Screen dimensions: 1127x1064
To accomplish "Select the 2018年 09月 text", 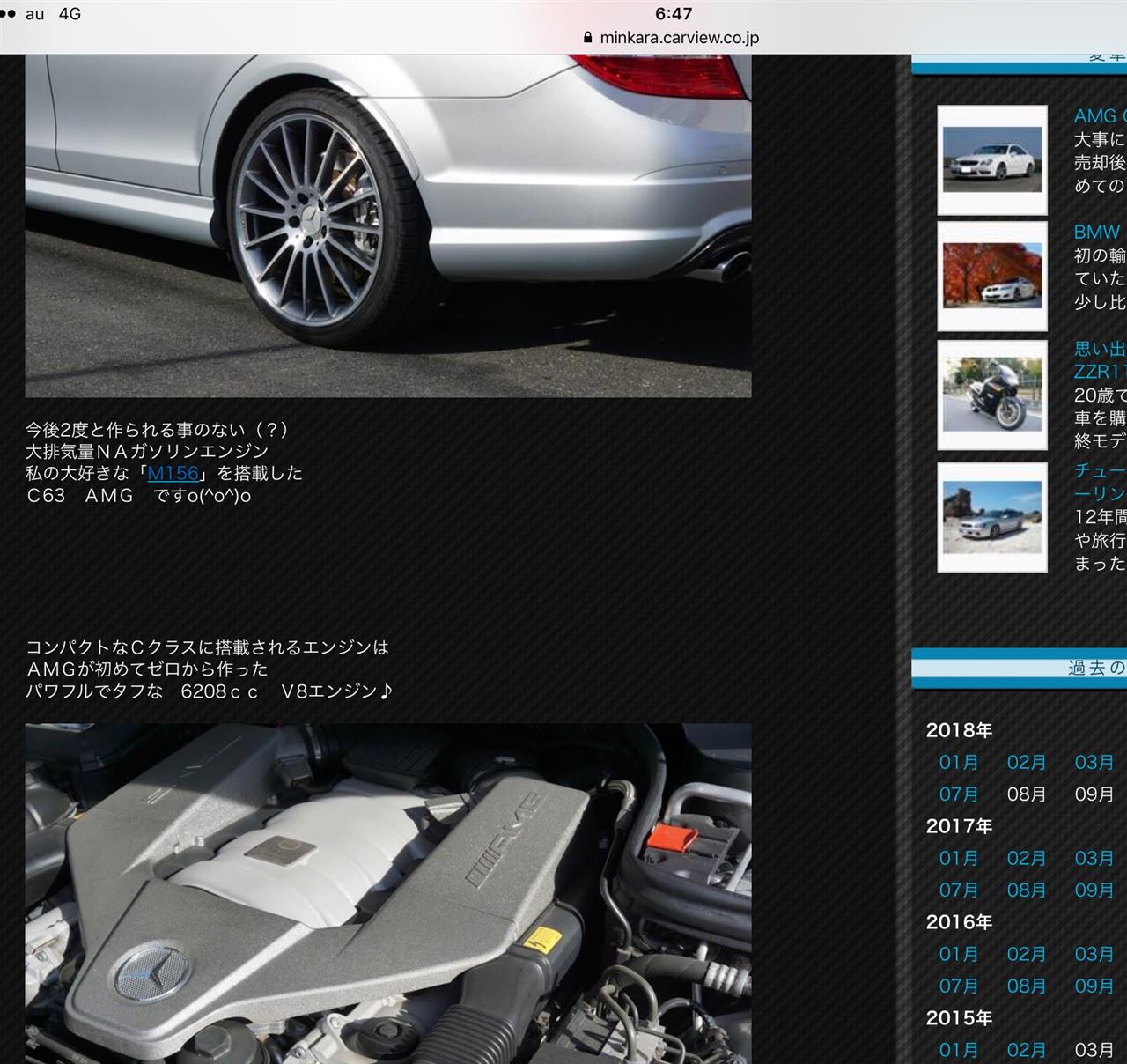I will coord(1094,794).
